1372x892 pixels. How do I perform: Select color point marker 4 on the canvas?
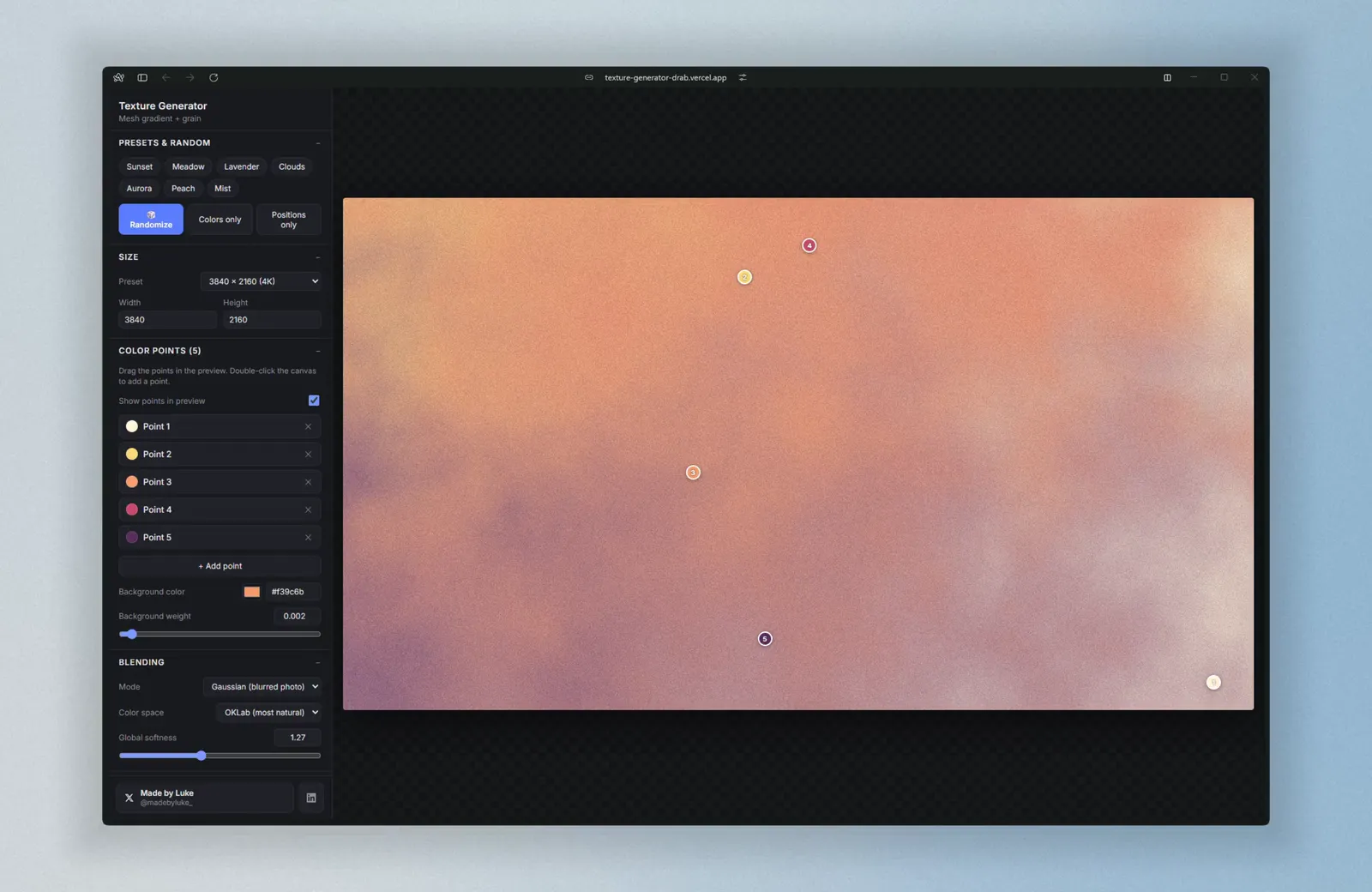click(809, 245)
